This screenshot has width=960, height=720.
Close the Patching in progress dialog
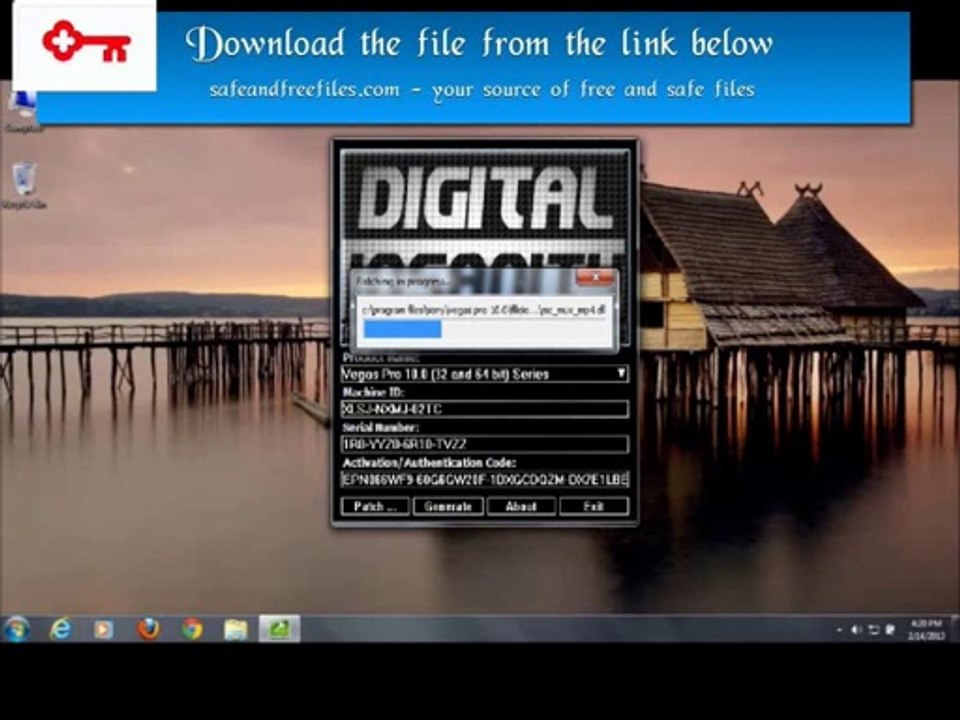[595, 279]
